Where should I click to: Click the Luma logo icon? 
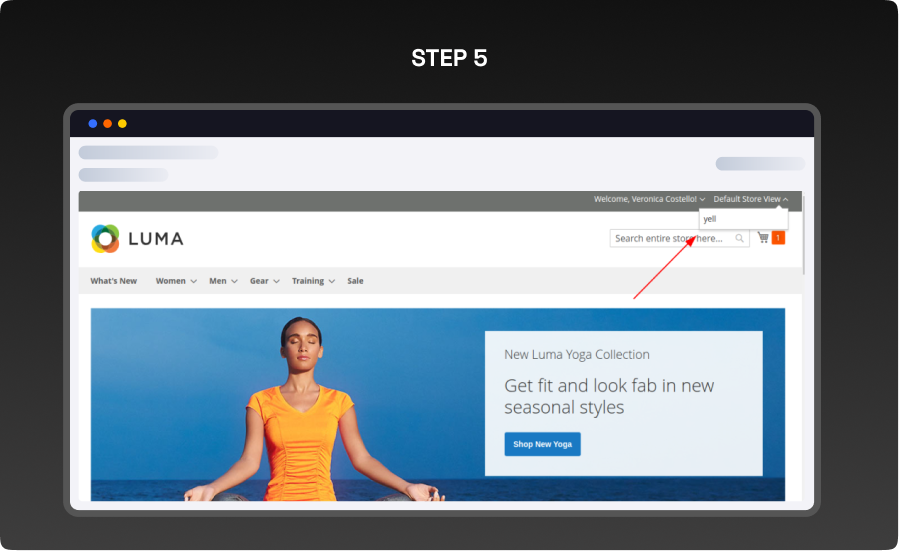(105, 239)
